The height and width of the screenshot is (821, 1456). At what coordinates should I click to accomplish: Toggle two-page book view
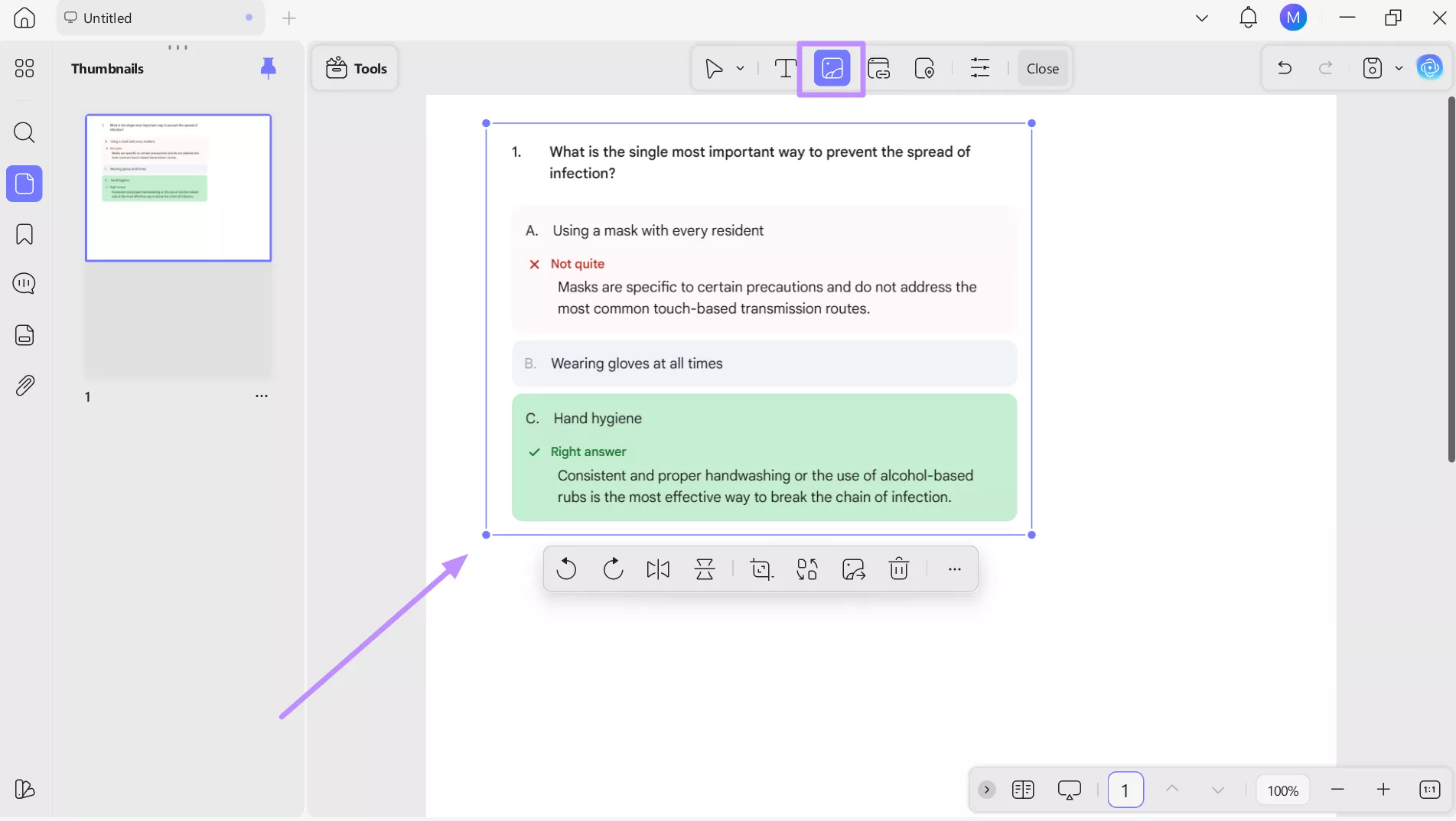[1023, 790]
